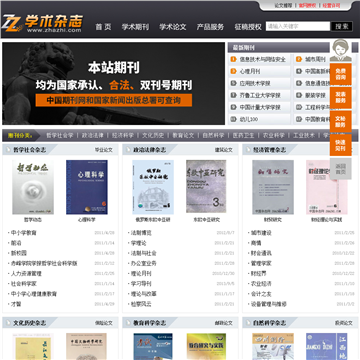Viewport: 360px width, 360px height.
Task: Click the black 搜索 search button
Action: (342, 26)
